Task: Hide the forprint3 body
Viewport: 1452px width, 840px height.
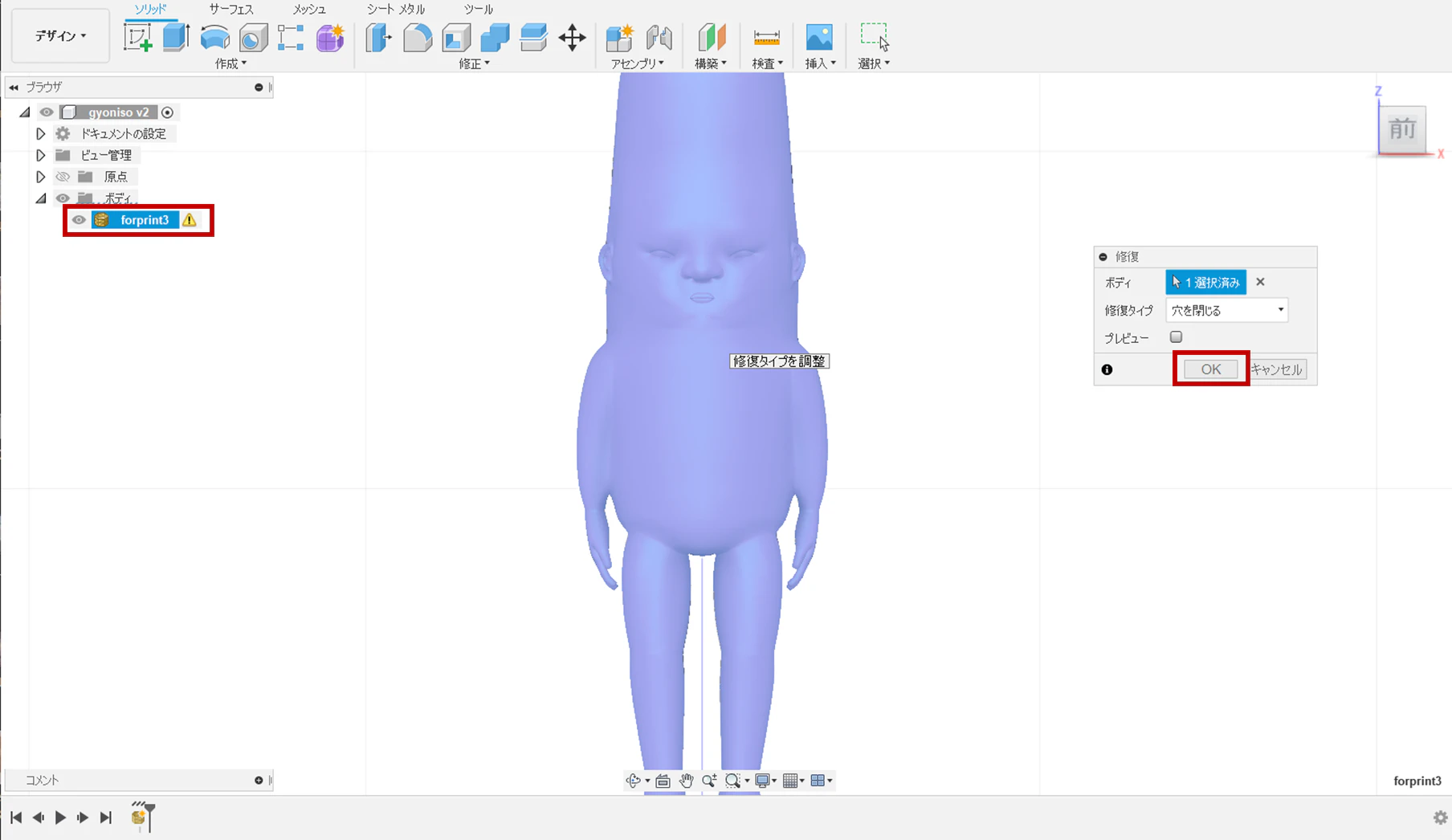Action: point(79,220)
